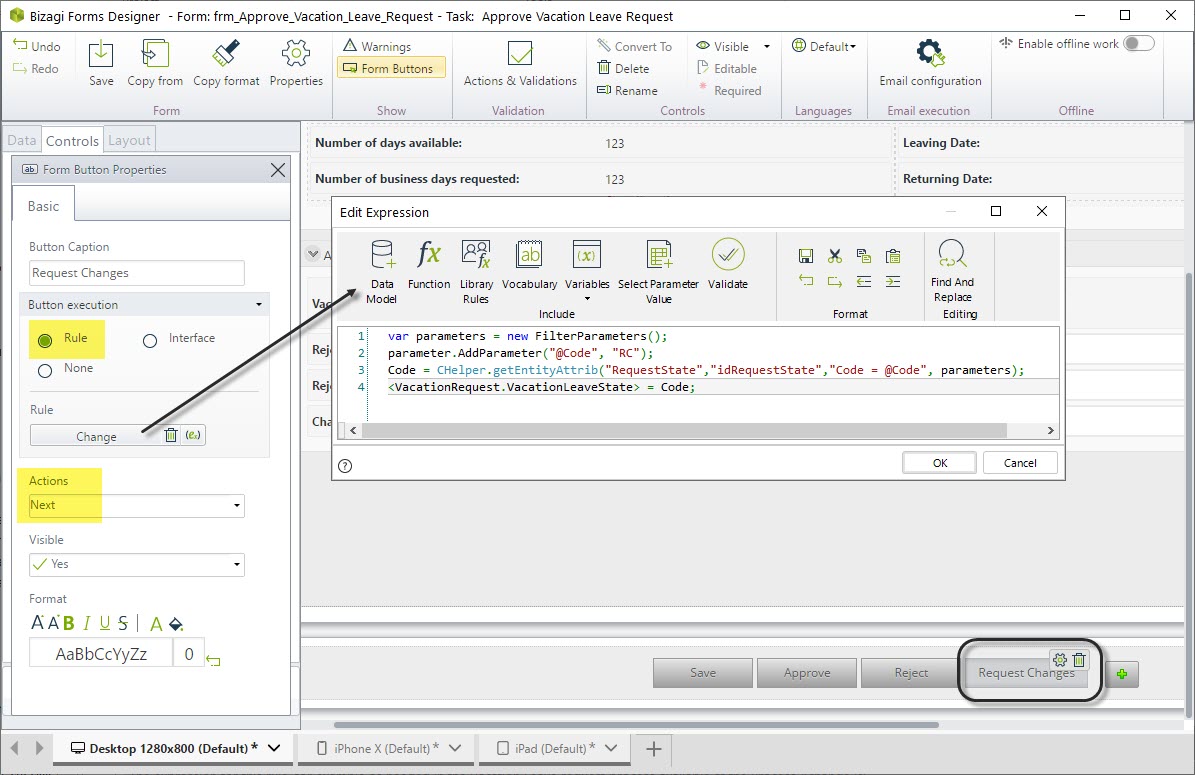1195x775 pixels.
Task: Select the Basic properties tab
Action: pyautogui.click(x=43, y=206)
